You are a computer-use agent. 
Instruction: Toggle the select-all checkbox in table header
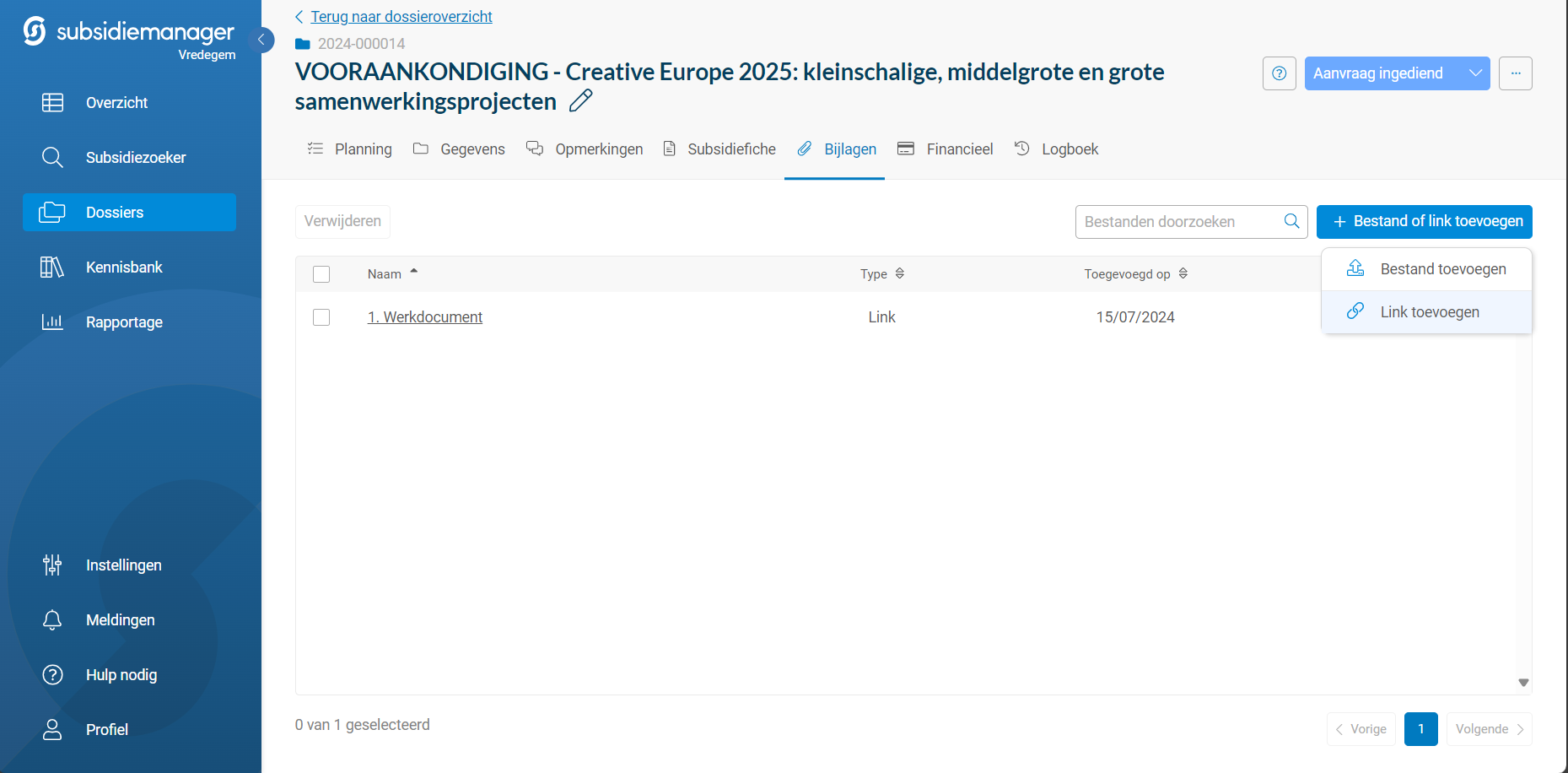(x=321, y=274)
